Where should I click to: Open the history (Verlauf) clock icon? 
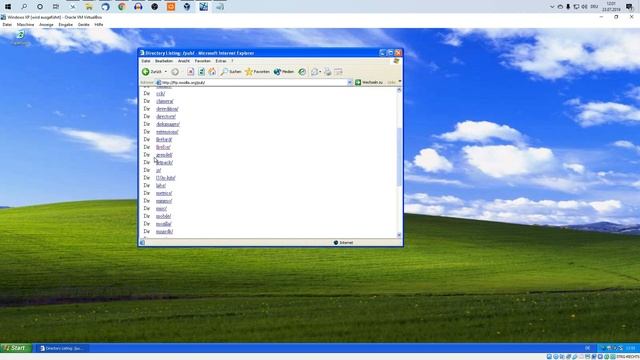click(302, 72)
